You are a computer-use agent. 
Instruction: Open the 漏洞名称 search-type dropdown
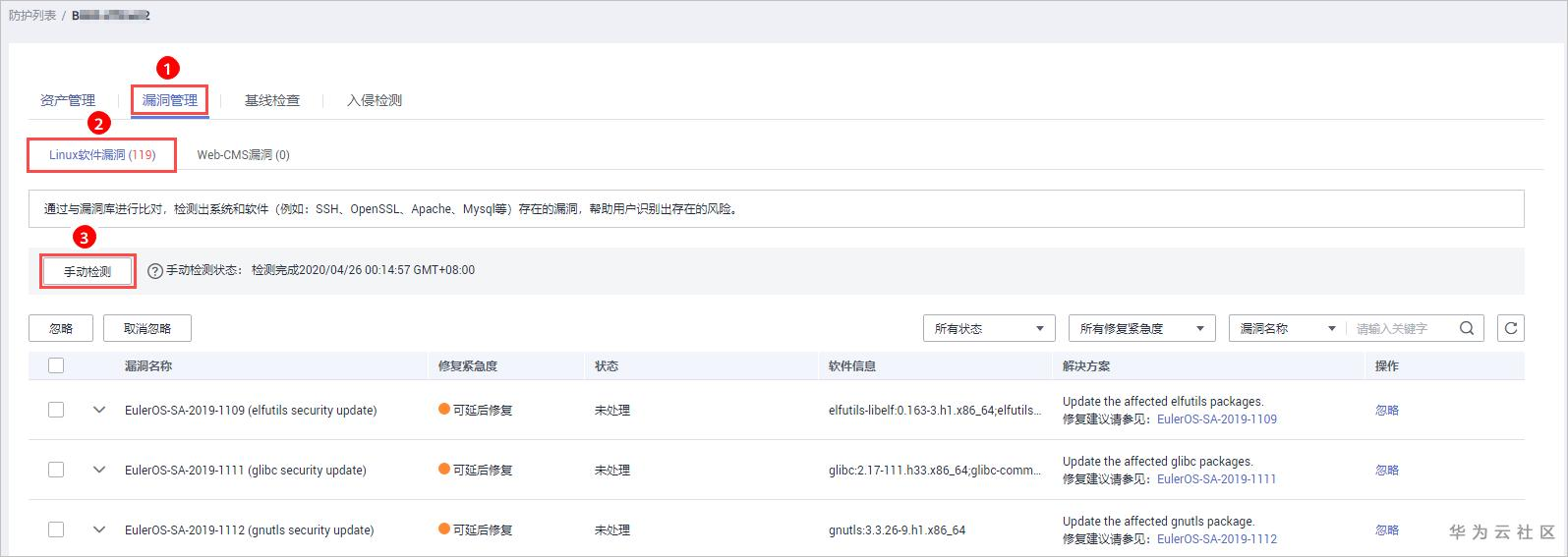tap(1287, 328)
